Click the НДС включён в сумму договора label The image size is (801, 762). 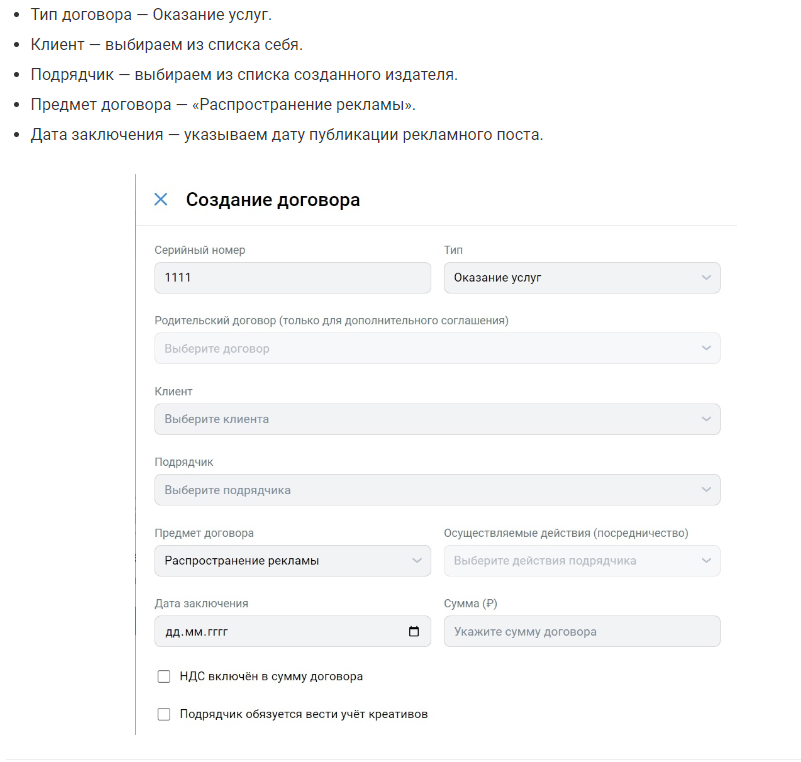[271, 677]
